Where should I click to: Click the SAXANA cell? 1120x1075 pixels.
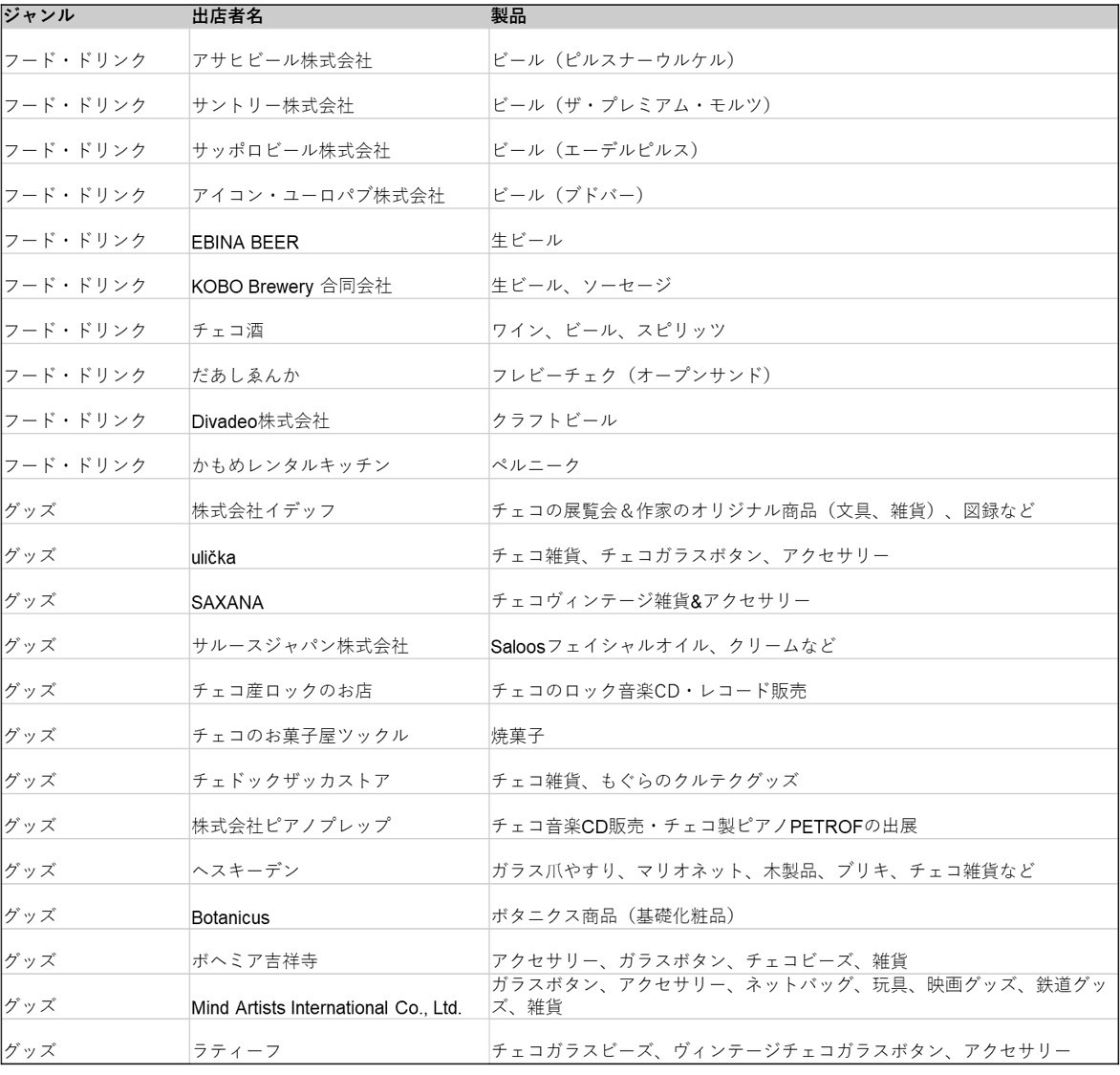(x=227, y=602)
